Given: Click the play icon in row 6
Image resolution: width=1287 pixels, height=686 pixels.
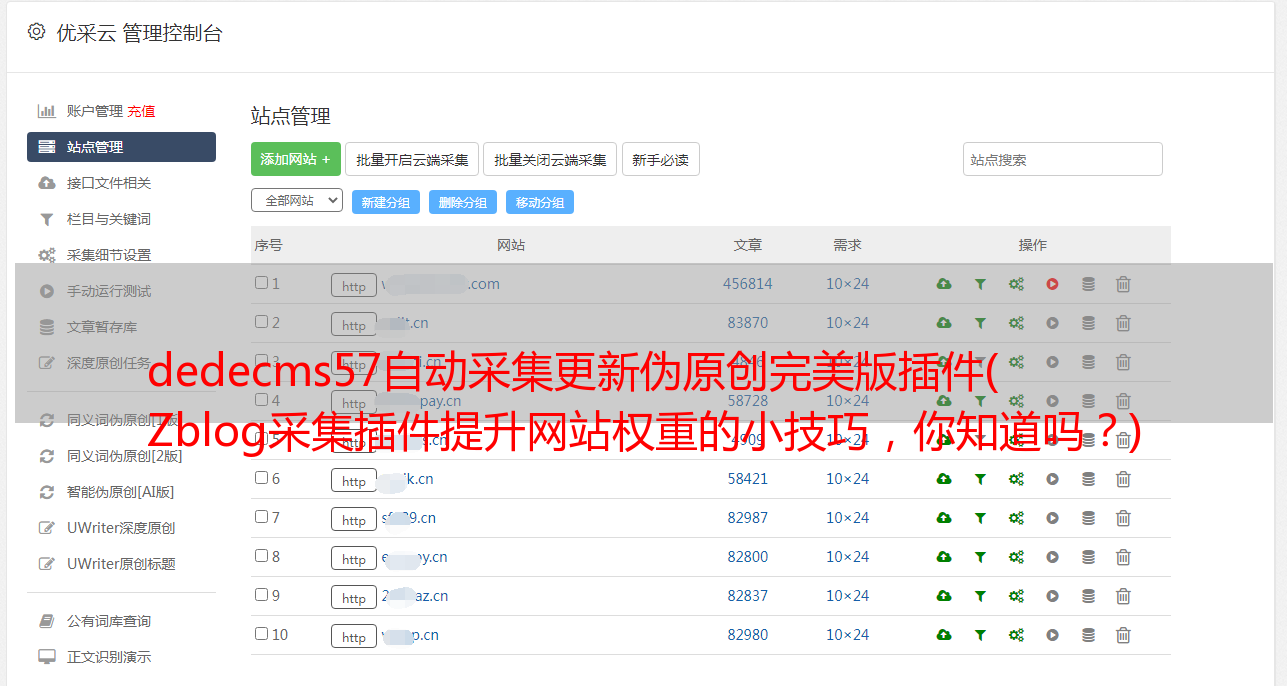Looking at the screenshot, I should click(x=1052, y=479).
